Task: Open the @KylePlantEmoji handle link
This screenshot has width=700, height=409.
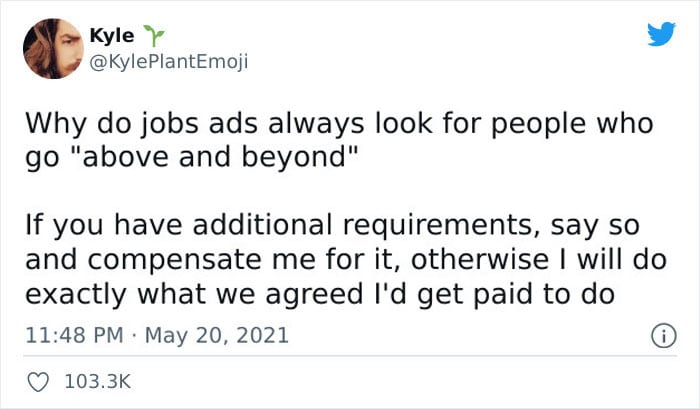Action: pos(169,62)
